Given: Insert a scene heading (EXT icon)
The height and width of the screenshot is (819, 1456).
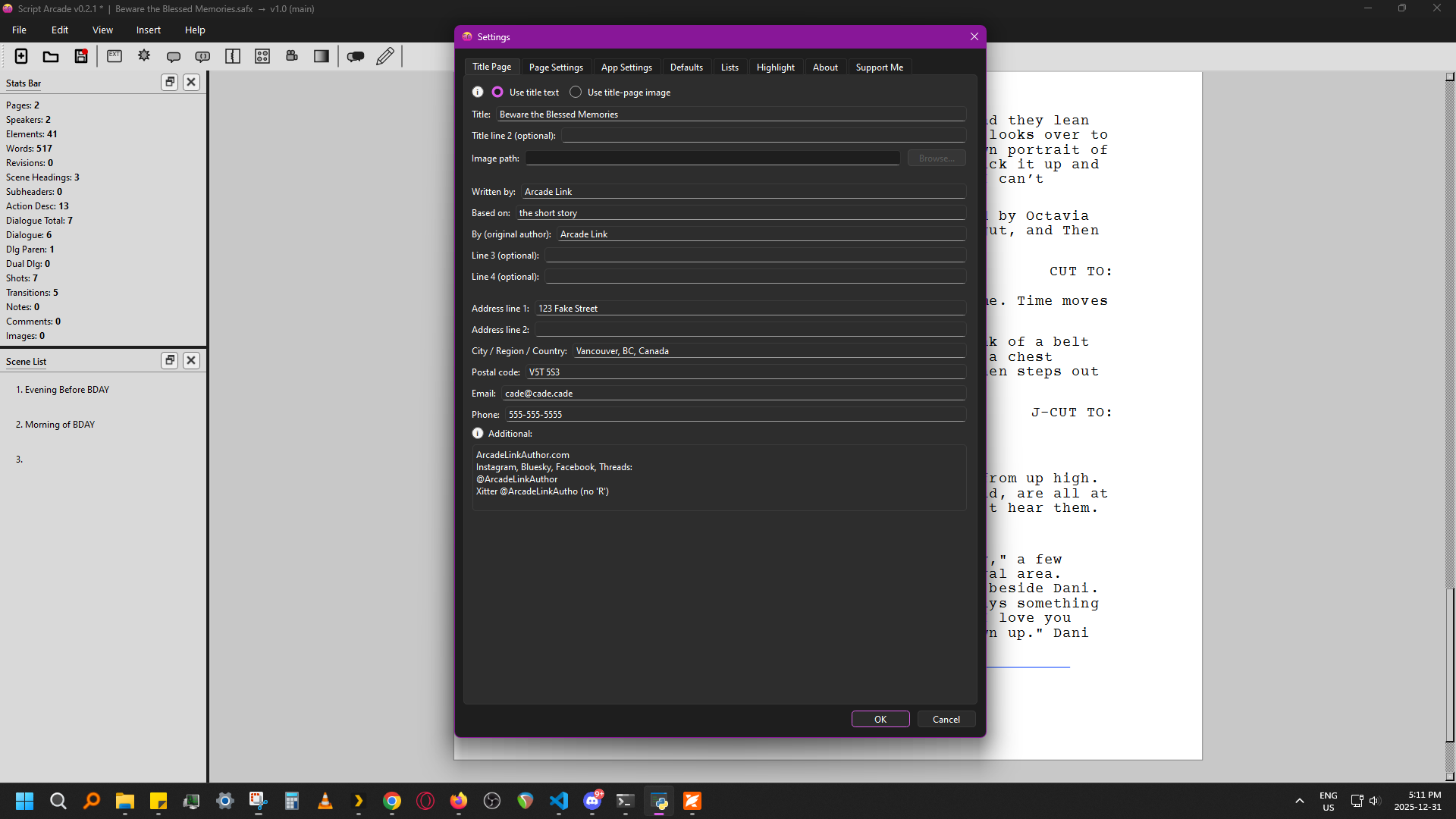Looking at the screenshot, I should point(115,56).
